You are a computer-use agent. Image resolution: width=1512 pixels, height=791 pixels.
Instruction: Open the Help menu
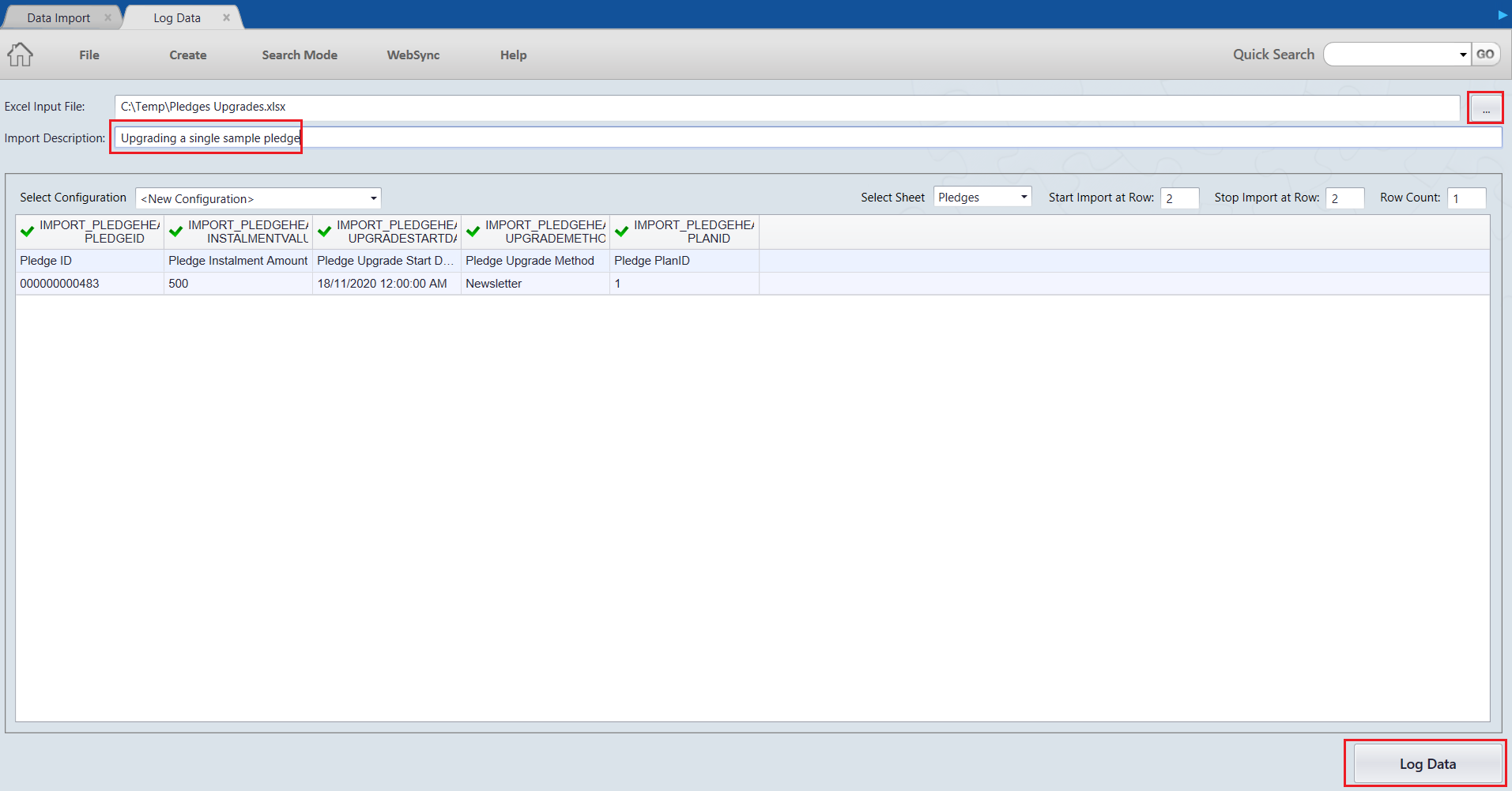point(513,55)
